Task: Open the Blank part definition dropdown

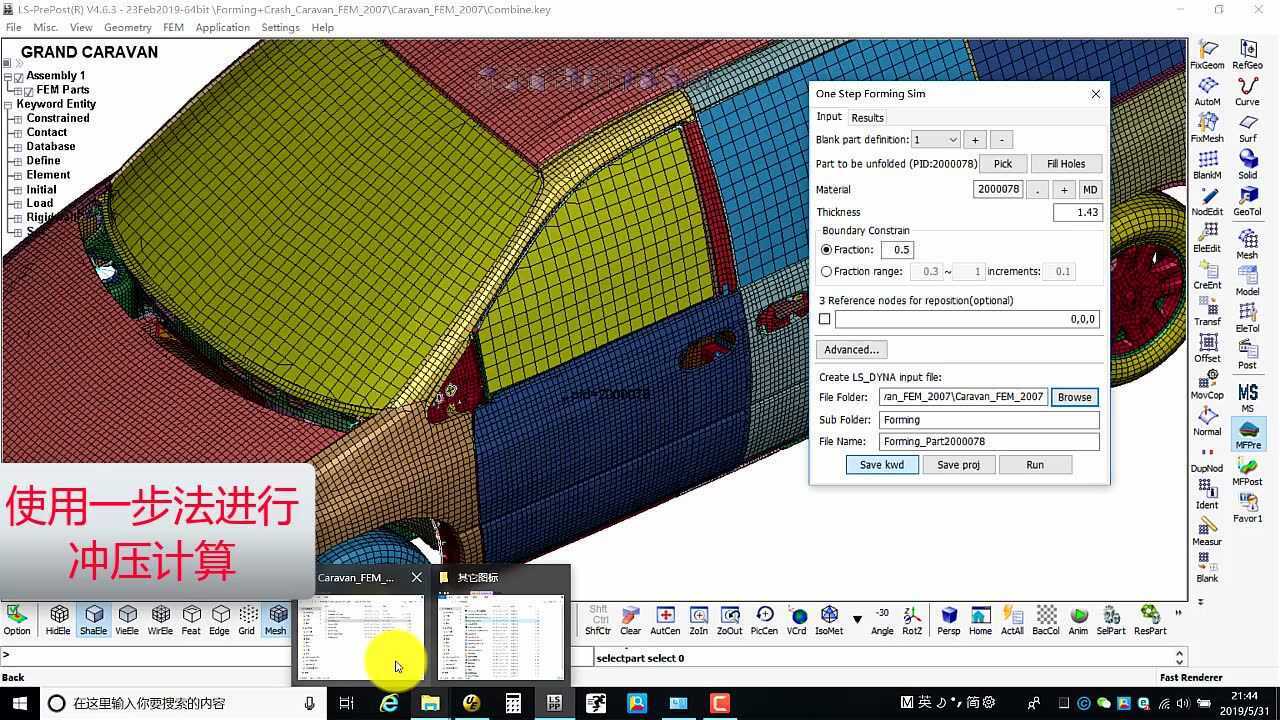Action: click(936, 140)
